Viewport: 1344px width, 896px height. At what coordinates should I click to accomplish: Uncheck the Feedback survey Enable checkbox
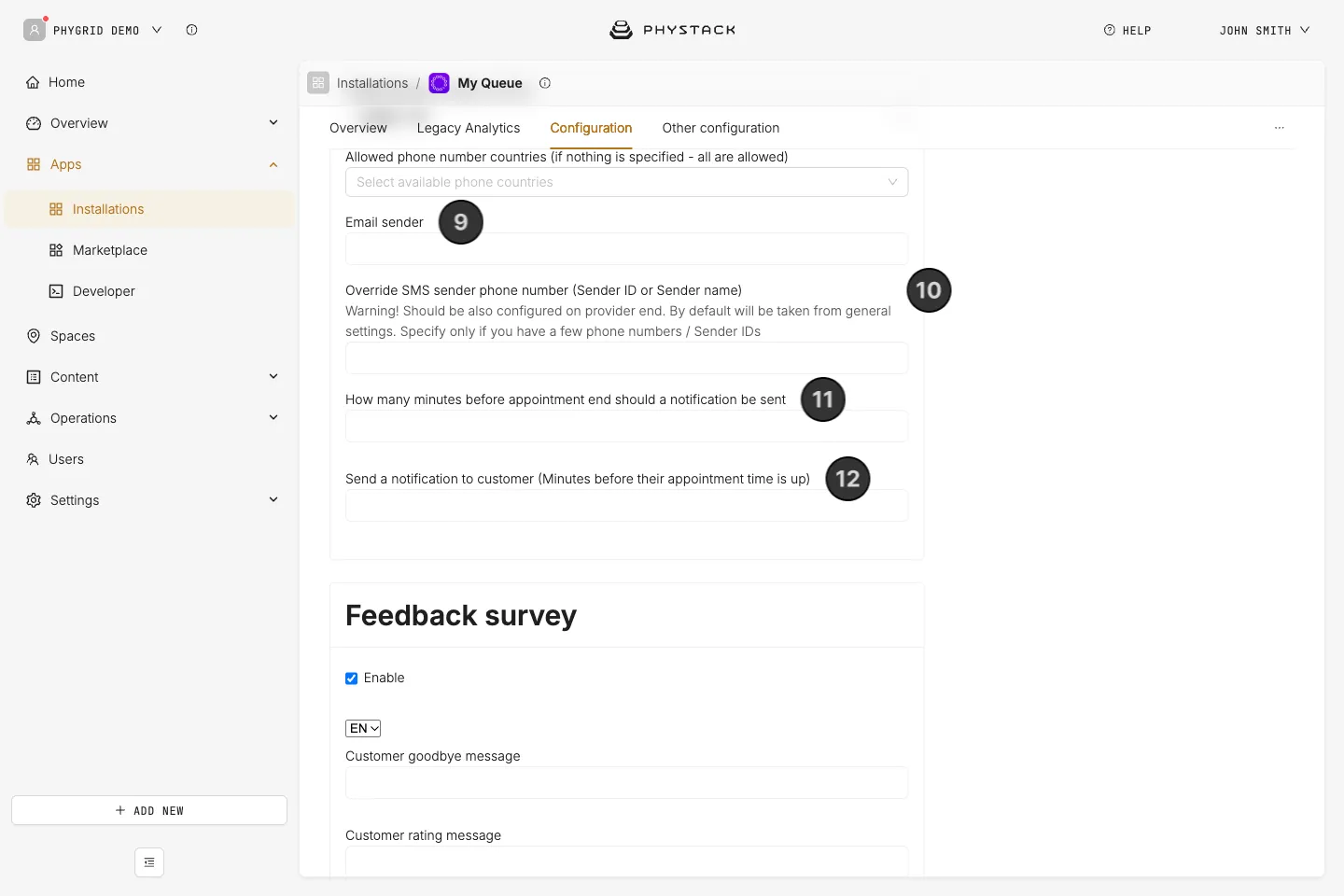click(x=352, y=679)
